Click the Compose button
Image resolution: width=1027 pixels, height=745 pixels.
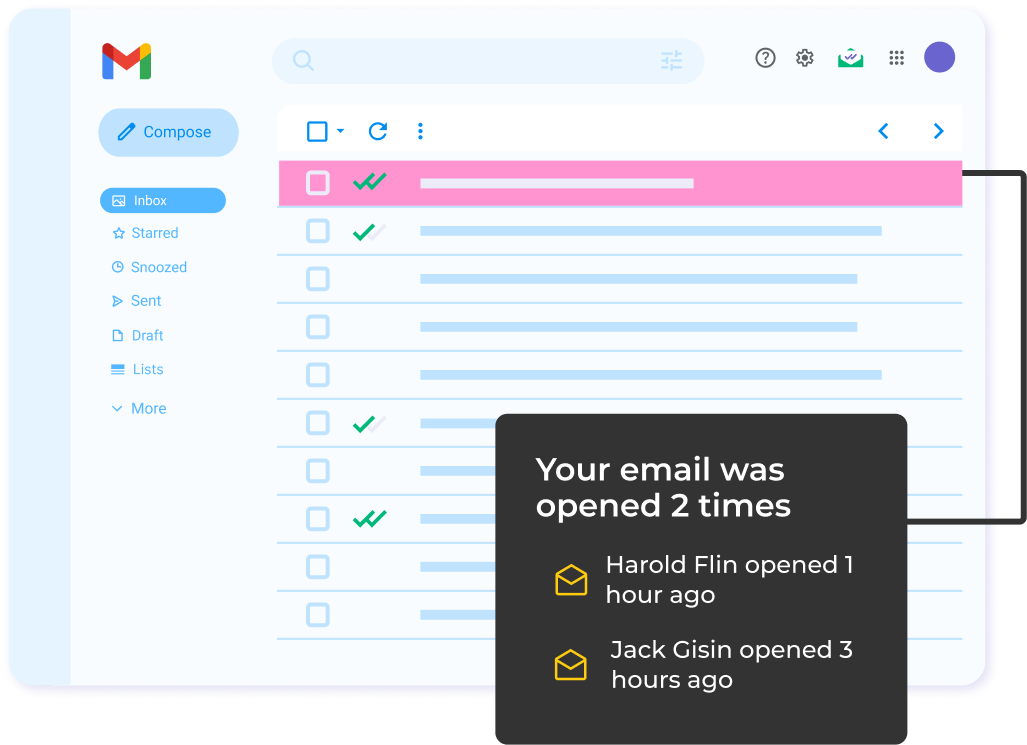168,132
